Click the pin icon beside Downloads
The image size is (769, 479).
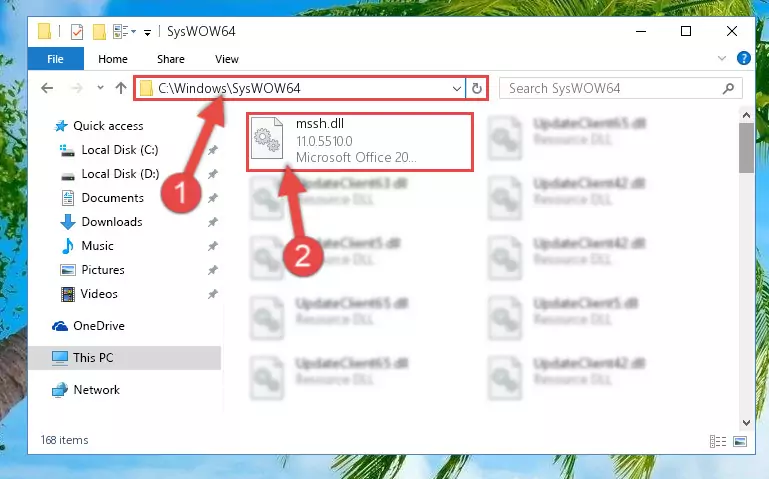212,222
